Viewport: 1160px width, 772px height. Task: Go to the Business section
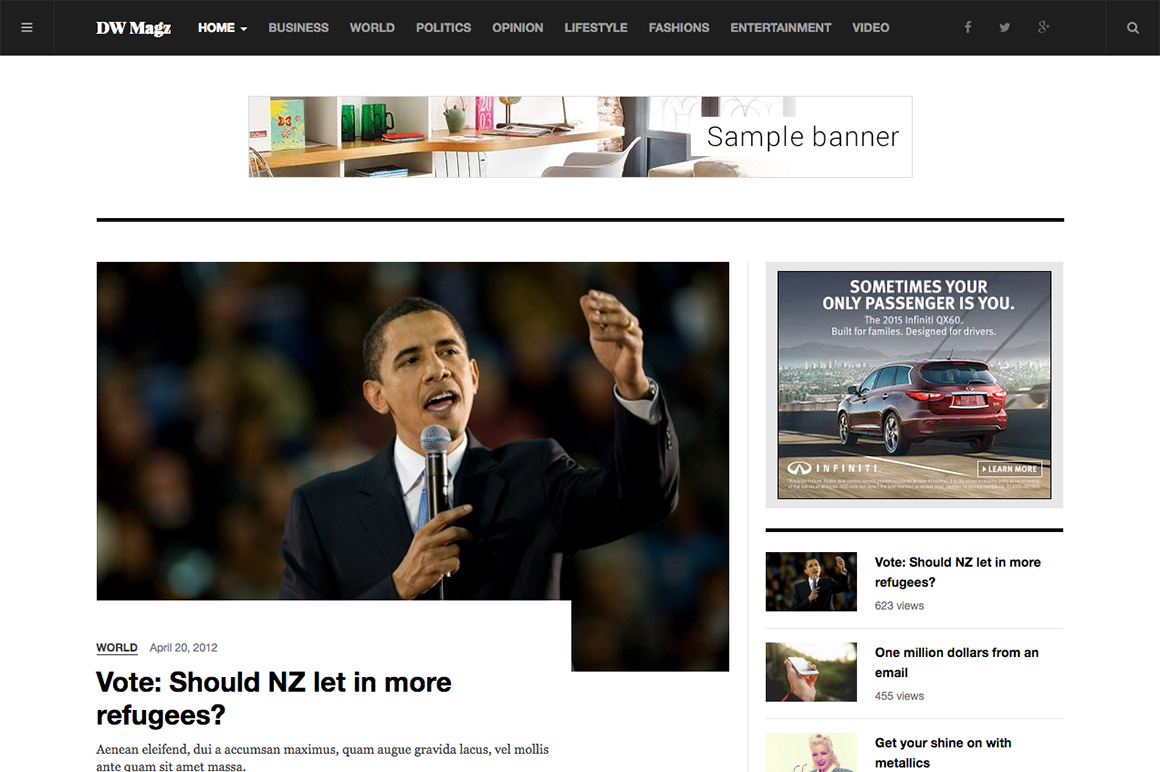point(298,28)
